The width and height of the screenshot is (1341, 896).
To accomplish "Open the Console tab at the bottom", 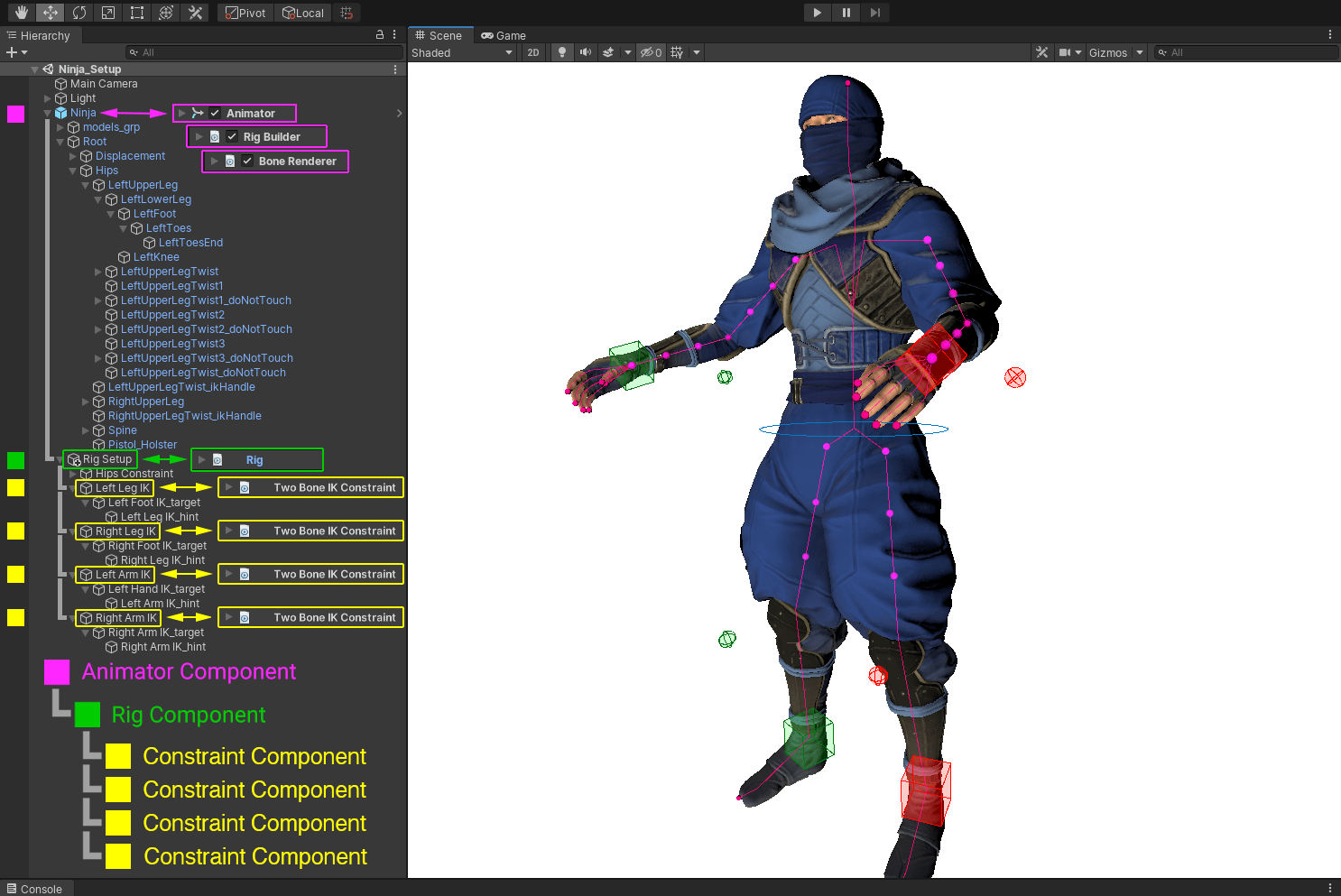I will point(36,889).
